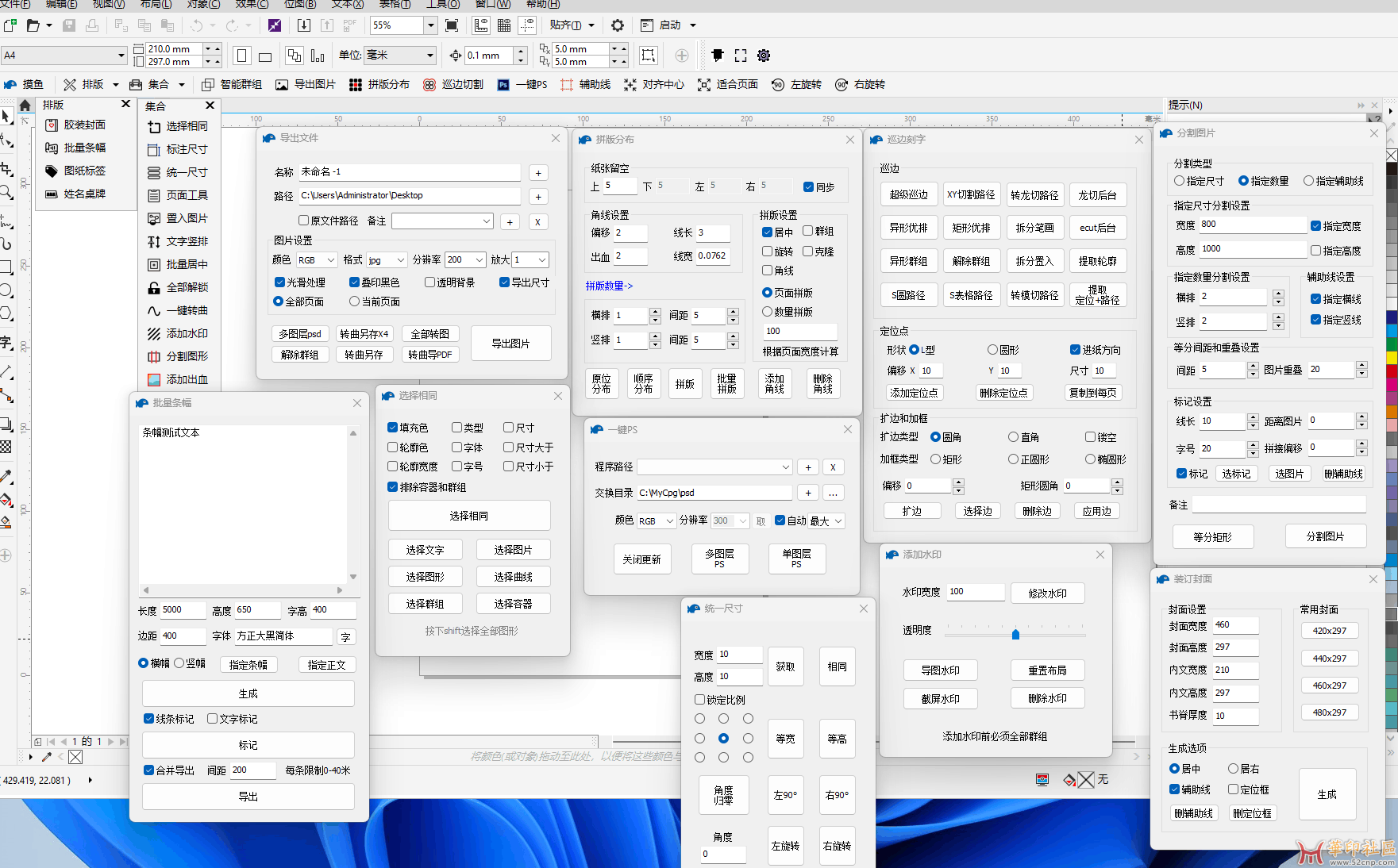Expand the A4 page size dropdown
The width and height of the screenshot is (1398, 868).
[x=121, y=56]
